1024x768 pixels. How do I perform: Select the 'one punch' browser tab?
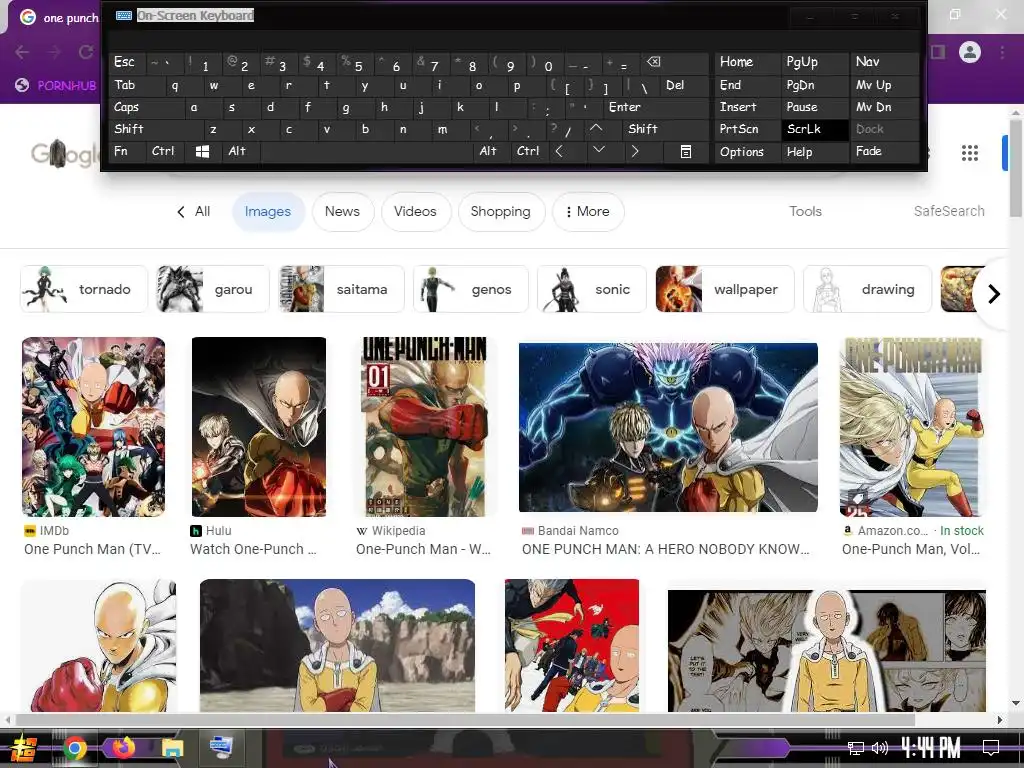57,18
